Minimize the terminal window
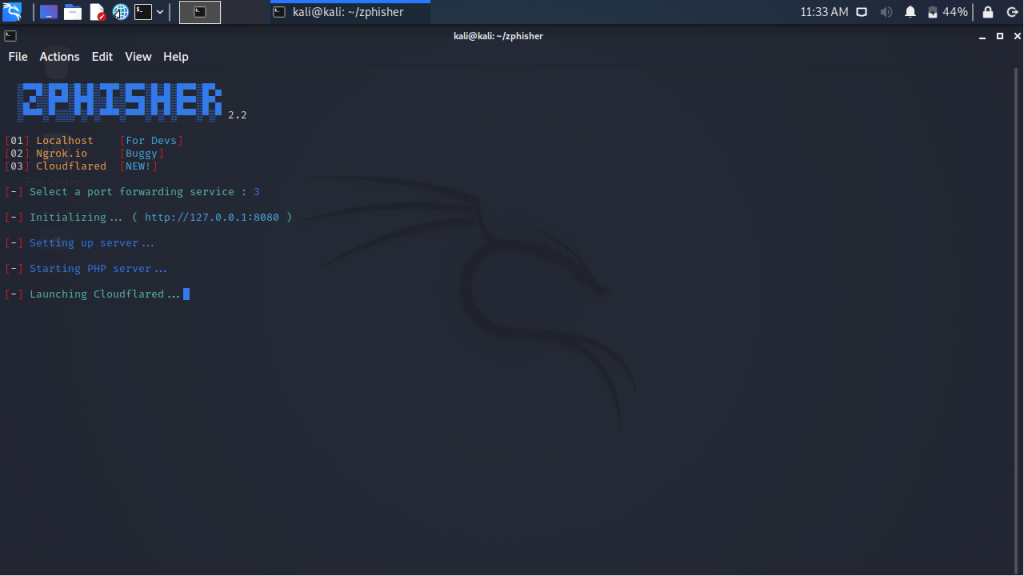 tap(982, 37)
